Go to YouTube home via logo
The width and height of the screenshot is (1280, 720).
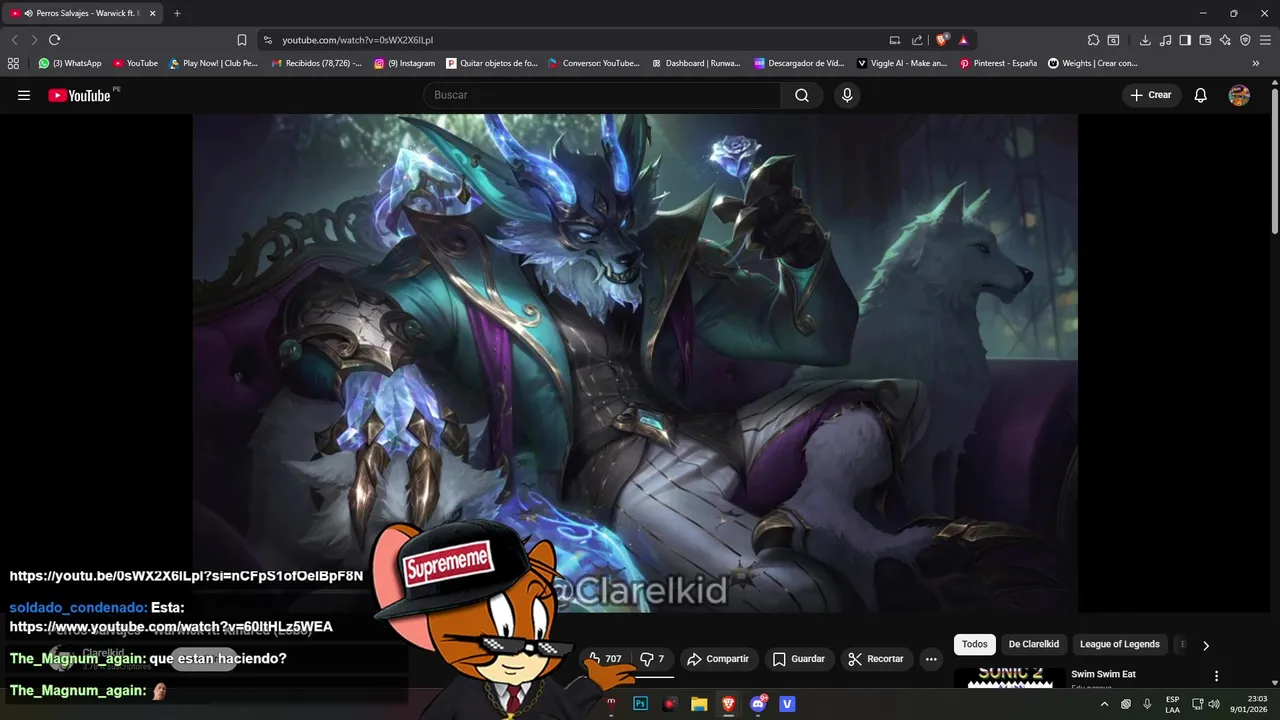pyautogui.click(x=79, y=95)
